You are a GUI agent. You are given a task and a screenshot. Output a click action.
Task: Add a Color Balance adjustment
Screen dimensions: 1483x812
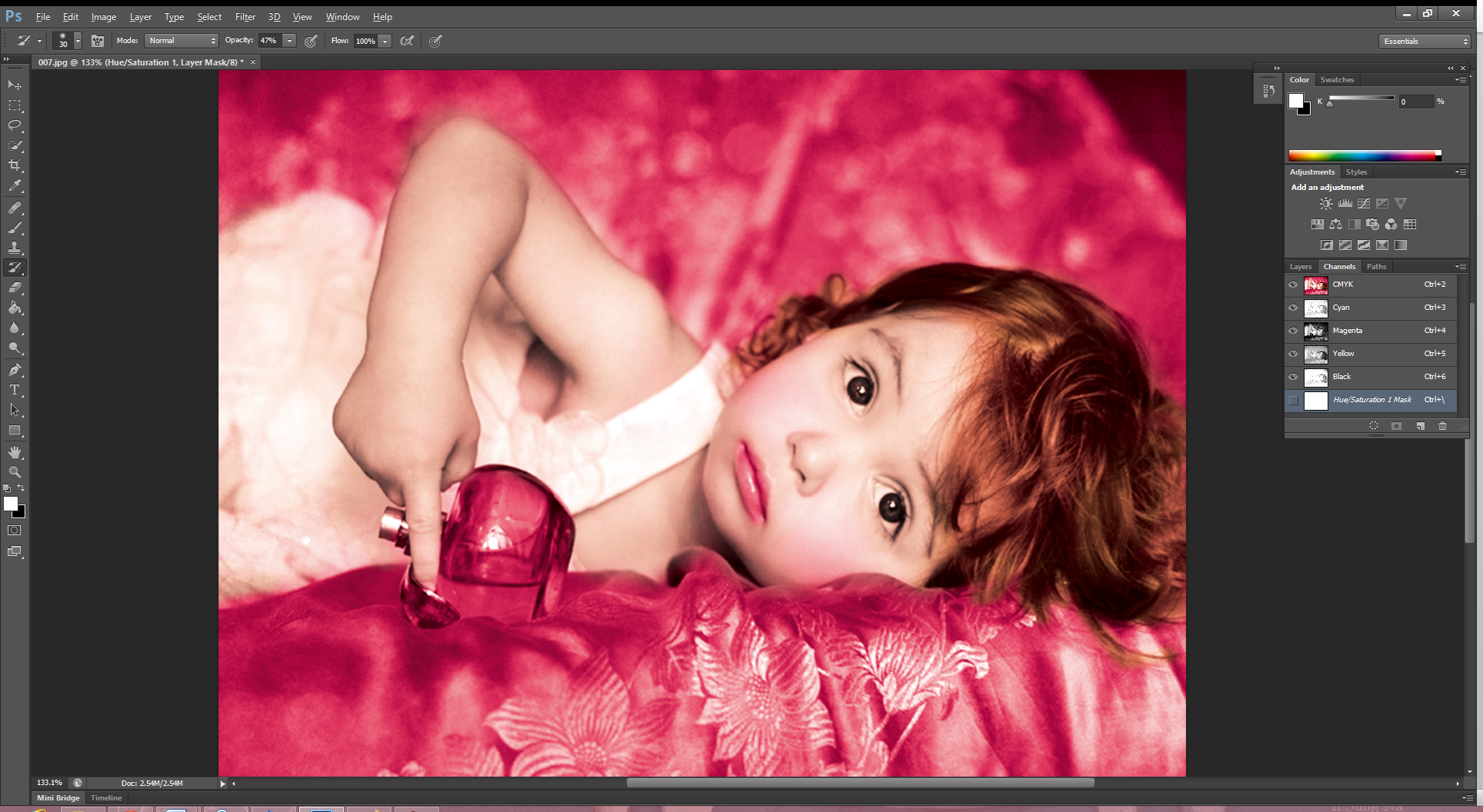tap(1336, 225)
